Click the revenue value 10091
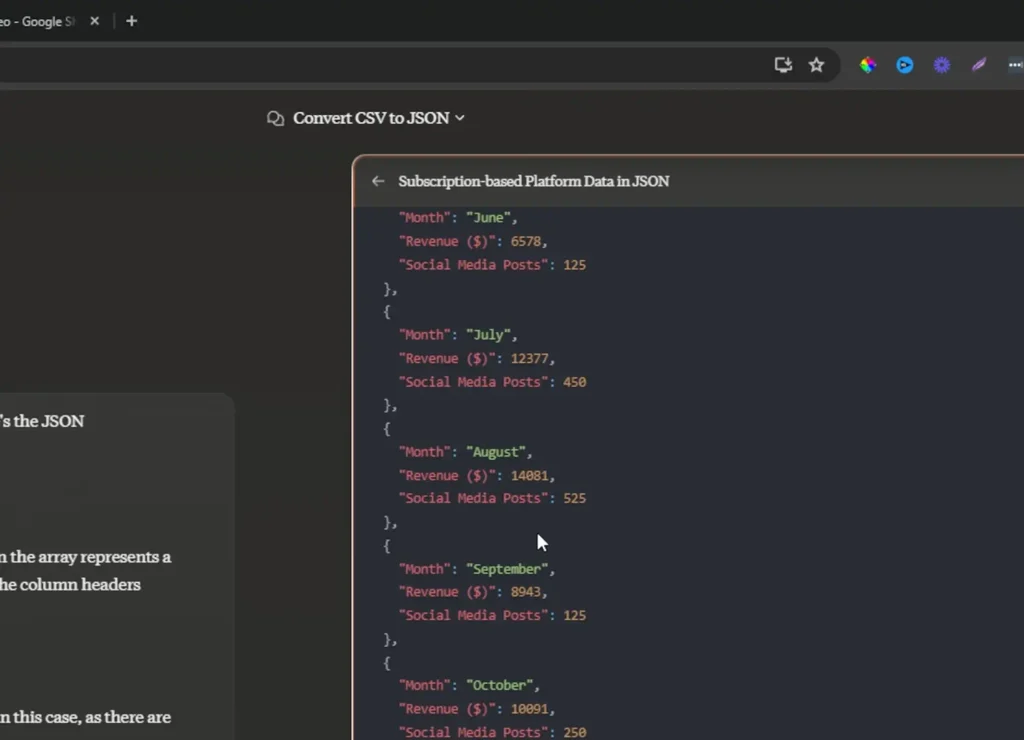 530,709
